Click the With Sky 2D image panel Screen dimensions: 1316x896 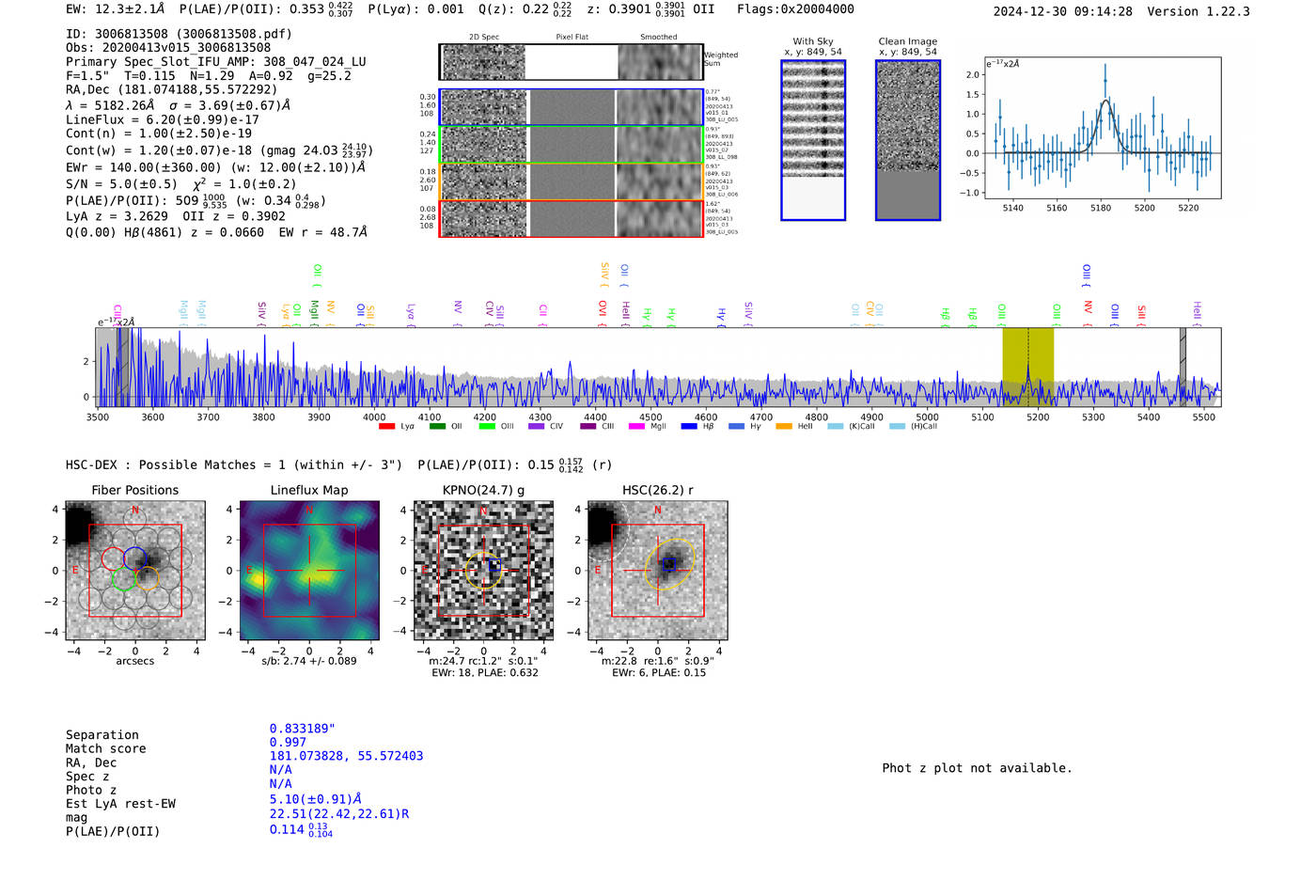813,140
